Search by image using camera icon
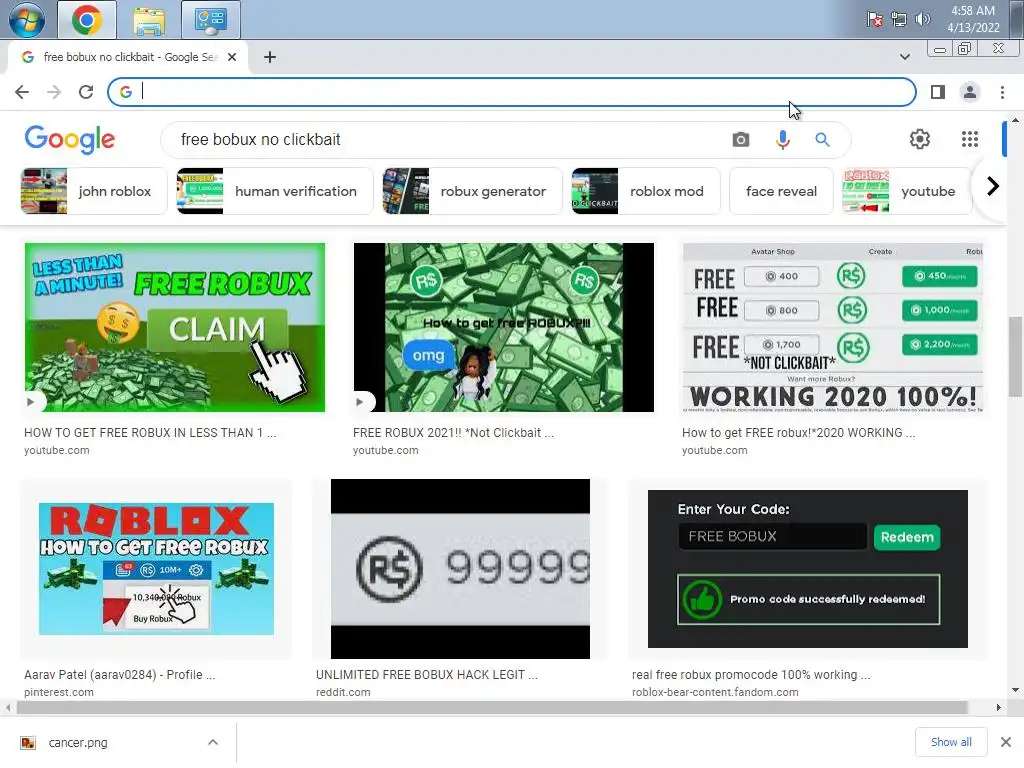This screenshot has height=768, width=1024. pyautogui.click(x=741, y=139)
